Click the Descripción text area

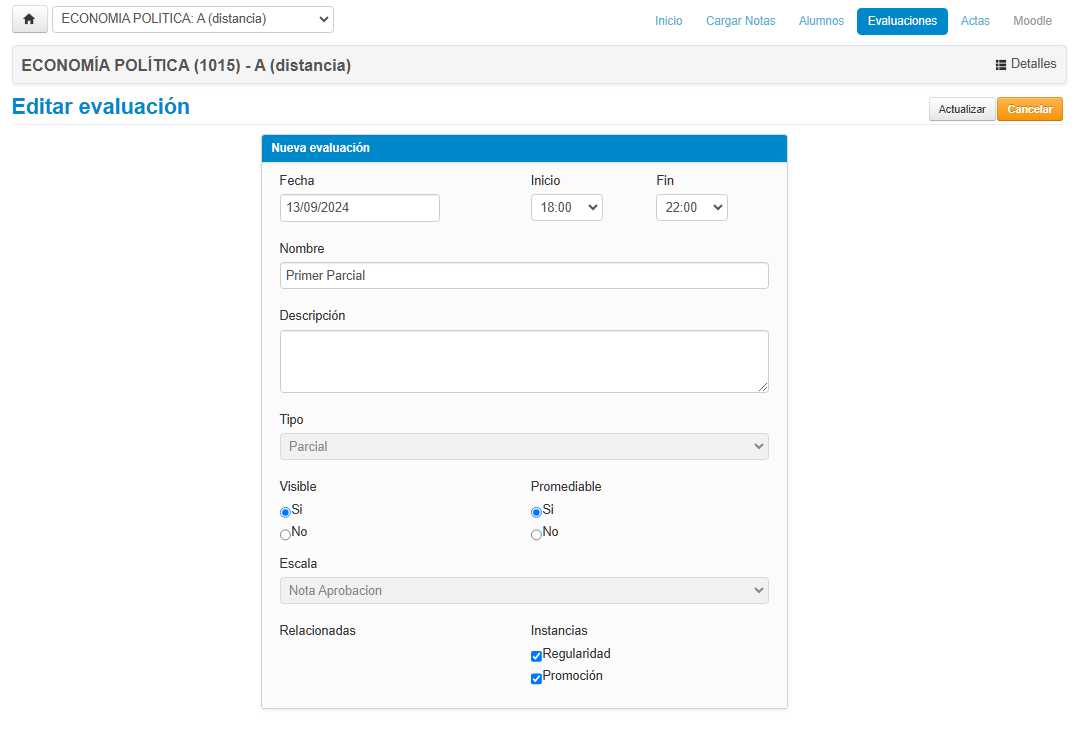click(524, 361)
